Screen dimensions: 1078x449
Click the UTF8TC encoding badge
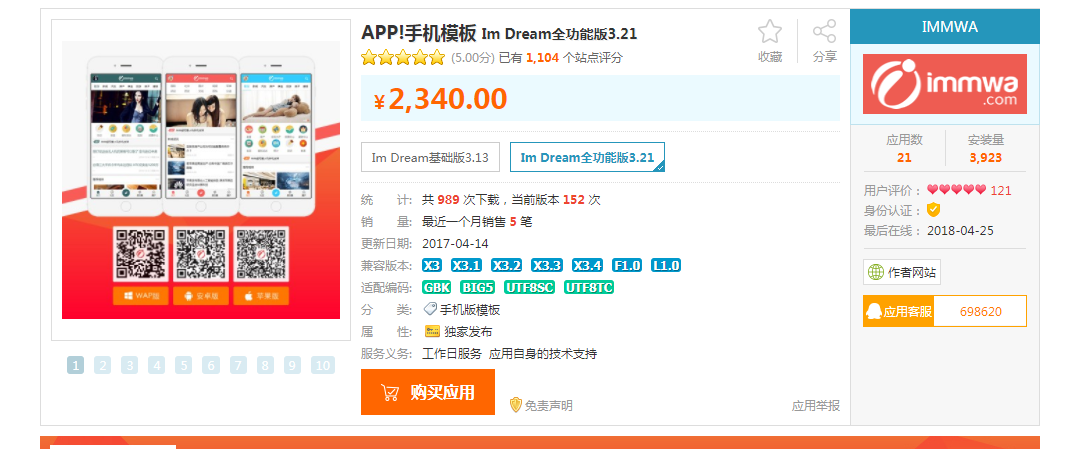pos(589,287)
